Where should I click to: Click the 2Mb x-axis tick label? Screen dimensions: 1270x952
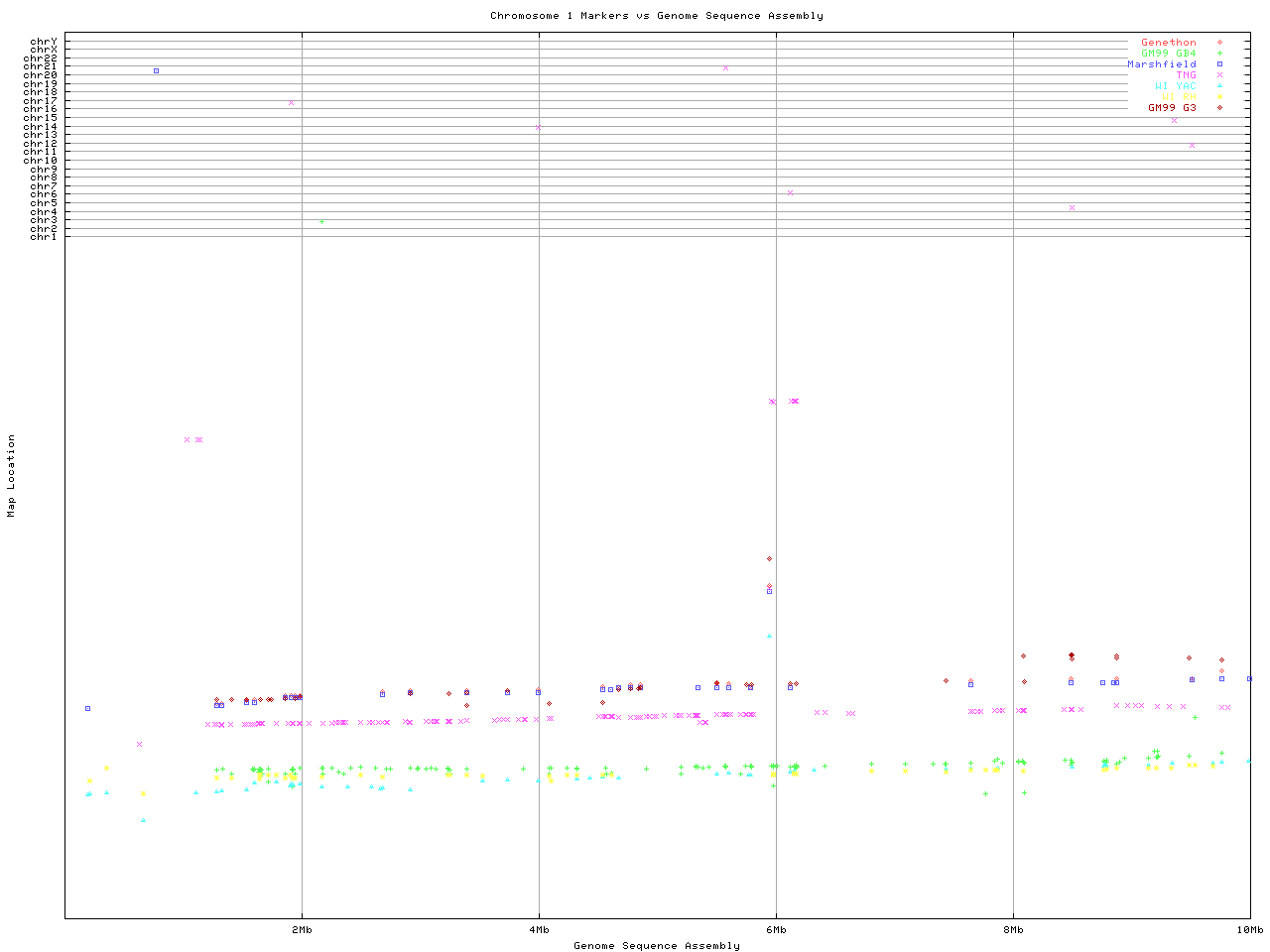pyautogui.click(x=302, y=930)
